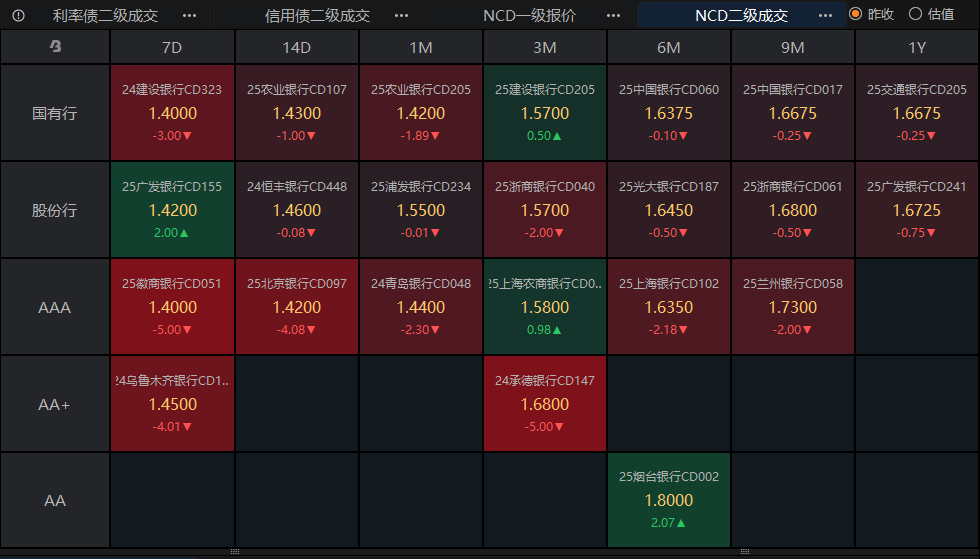Switch to the NCD二级成交 tab
The image size is (980, 559).
point(741,16)
